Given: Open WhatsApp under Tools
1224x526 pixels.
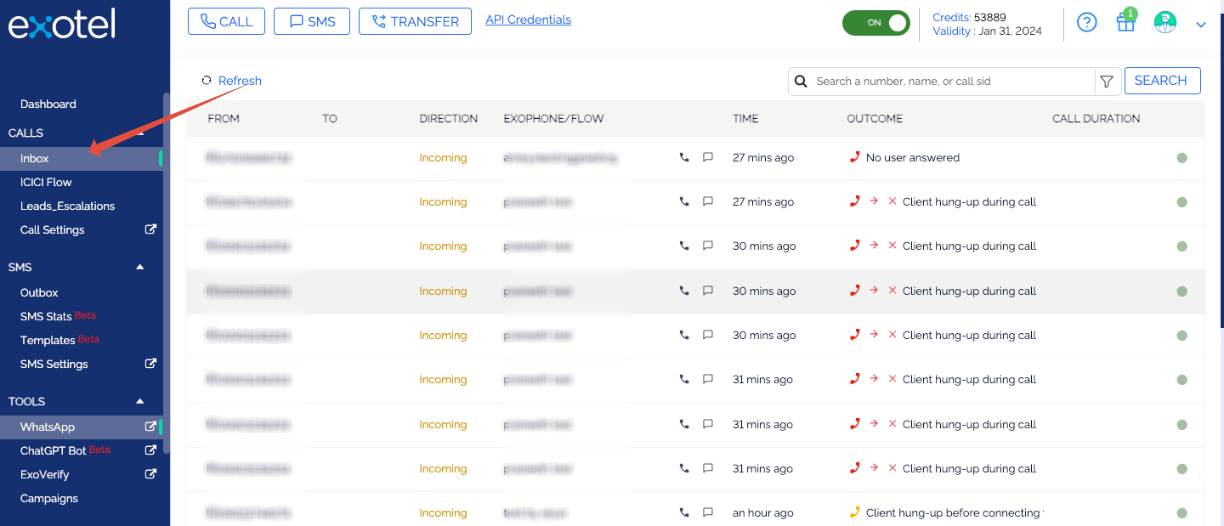Looking at the screenshot, I should pyautogui.click(x=47, y=427).
